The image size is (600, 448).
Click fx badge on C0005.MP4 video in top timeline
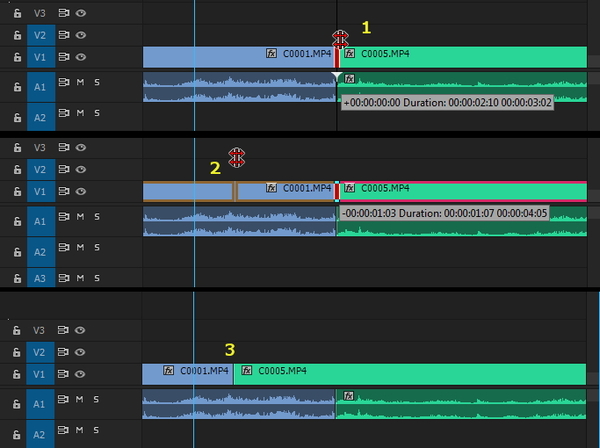[x=349, y=54]
